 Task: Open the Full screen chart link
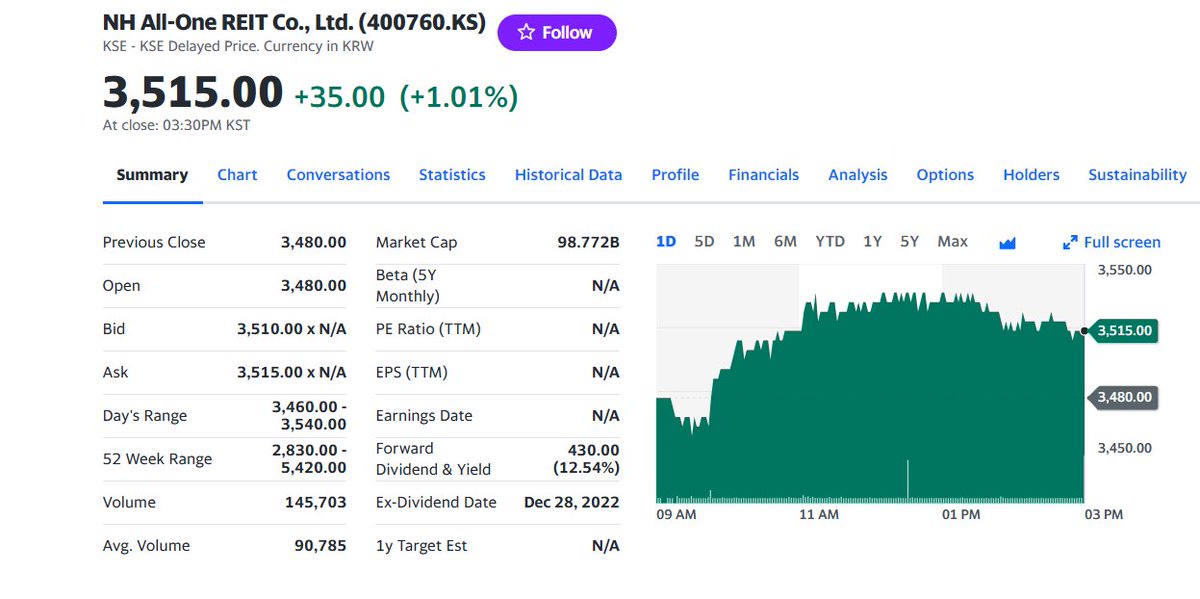pyautogui.click(x=1112, y=242)
